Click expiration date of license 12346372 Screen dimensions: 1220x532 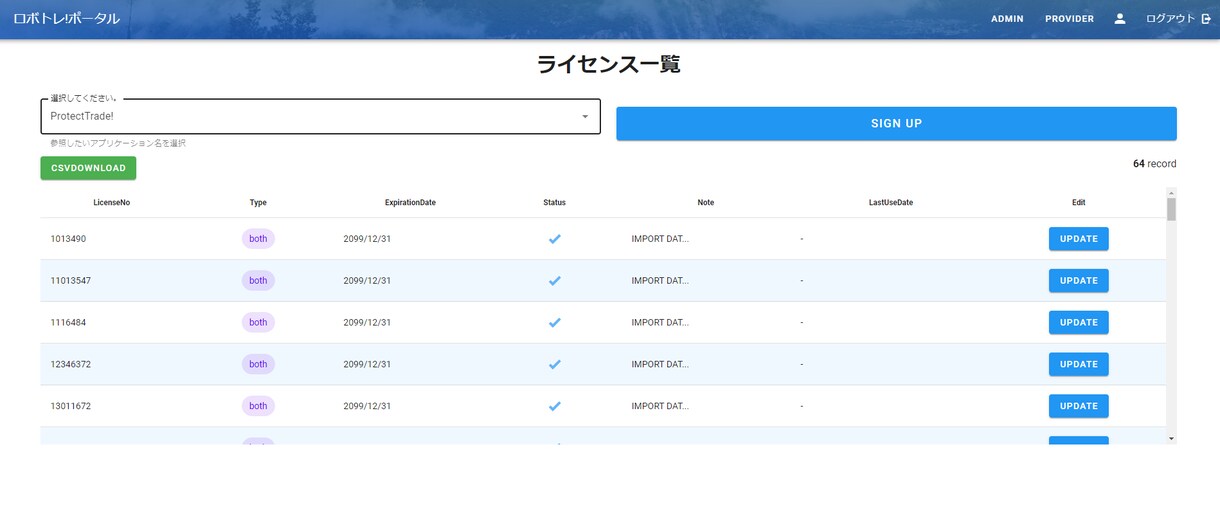click(x=367, y=365)
